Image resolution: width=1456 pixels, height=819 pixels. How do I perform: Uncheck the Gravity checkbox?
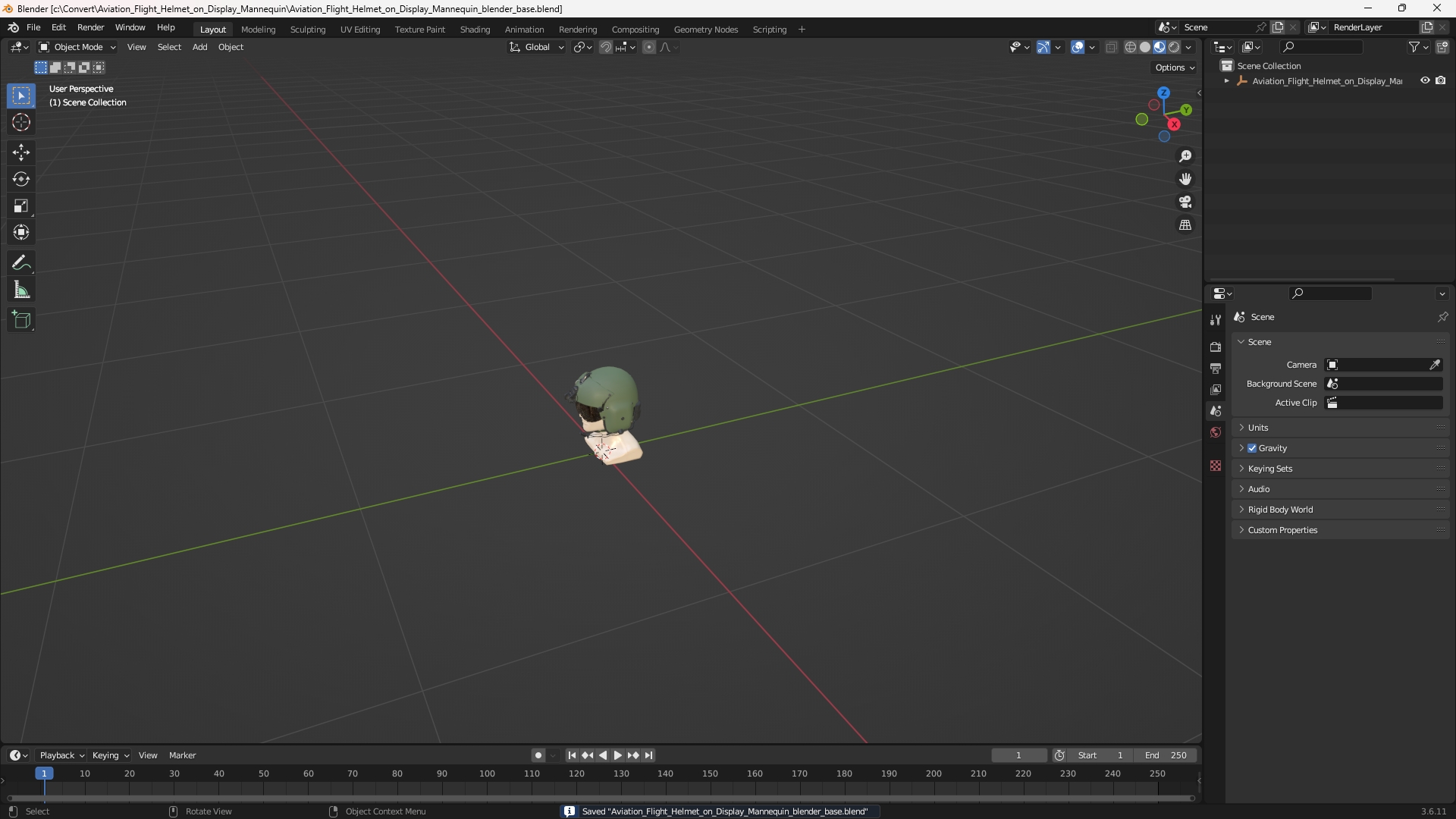tap(1252, 448)
